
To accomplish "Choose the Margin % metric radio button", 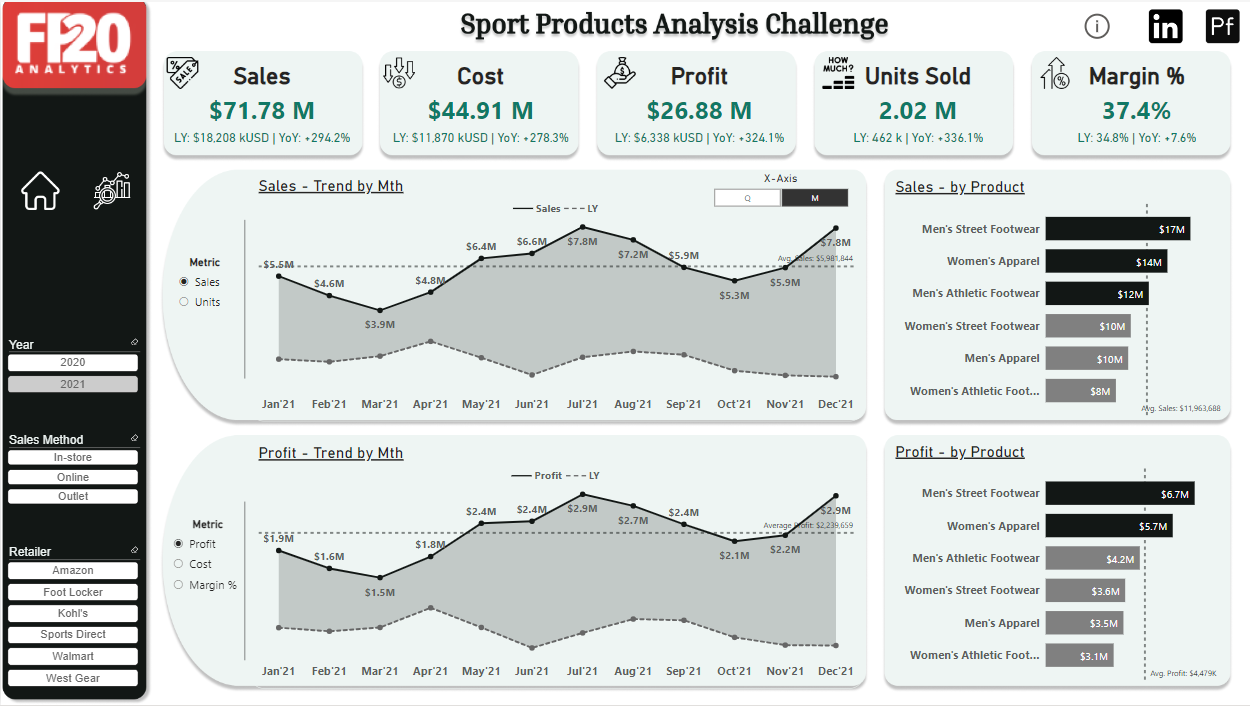I will 180,585.
